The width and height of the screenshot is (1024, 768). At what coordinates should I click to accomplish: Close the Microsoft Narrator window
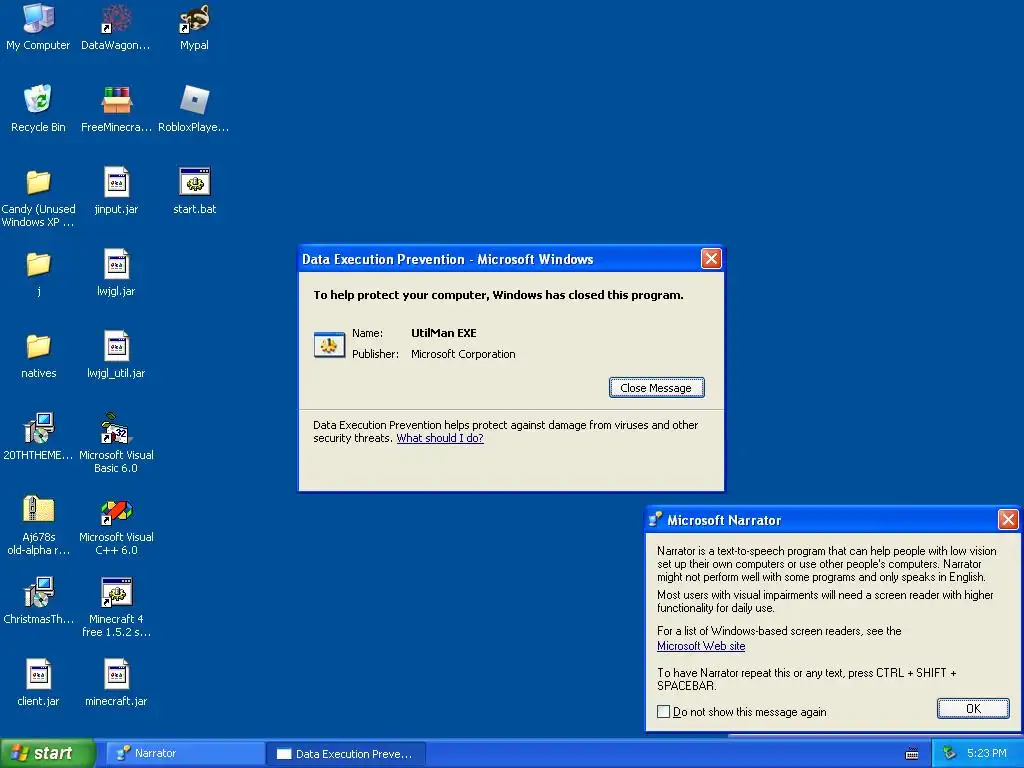(1008, 520)
